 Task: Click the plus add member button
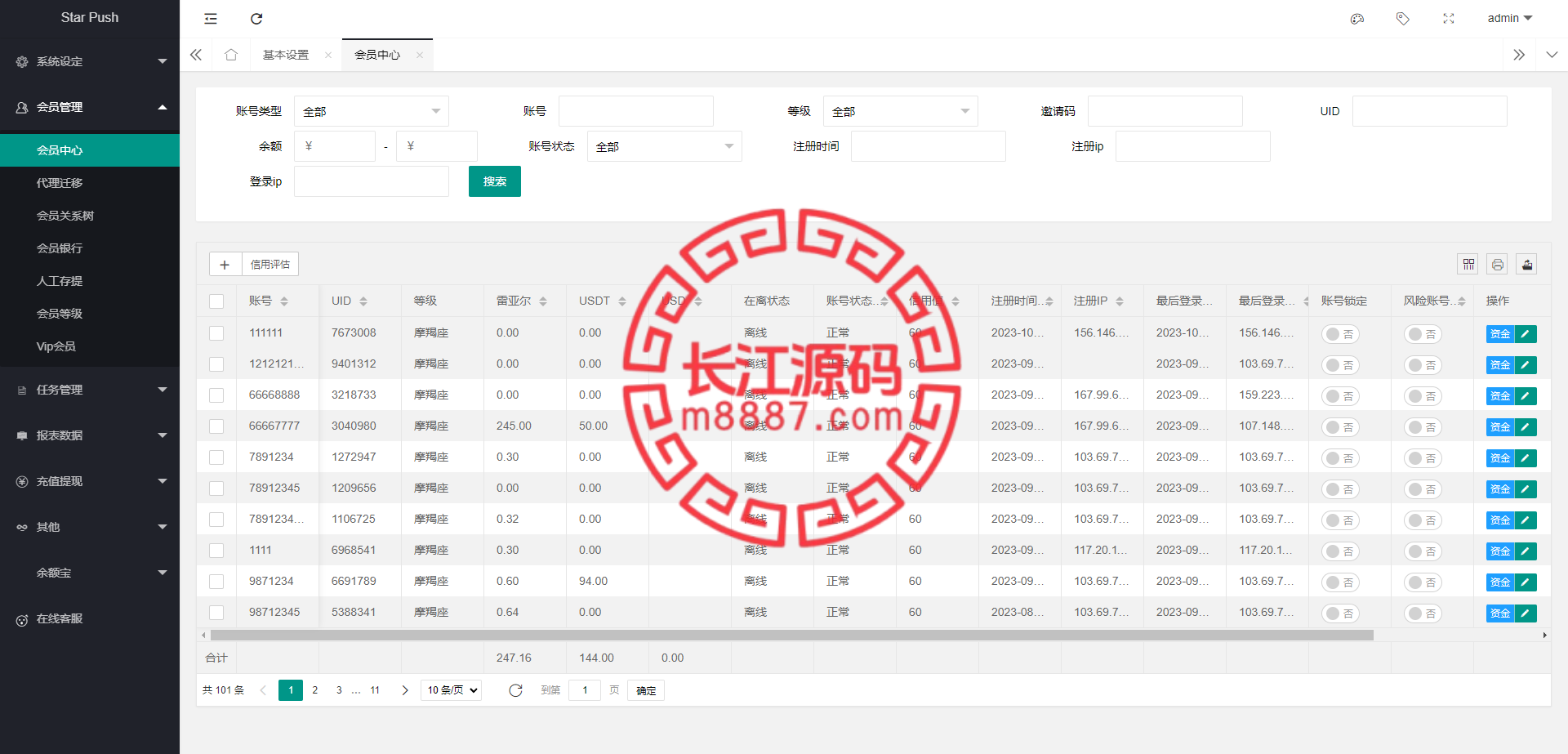pos(225,264)
